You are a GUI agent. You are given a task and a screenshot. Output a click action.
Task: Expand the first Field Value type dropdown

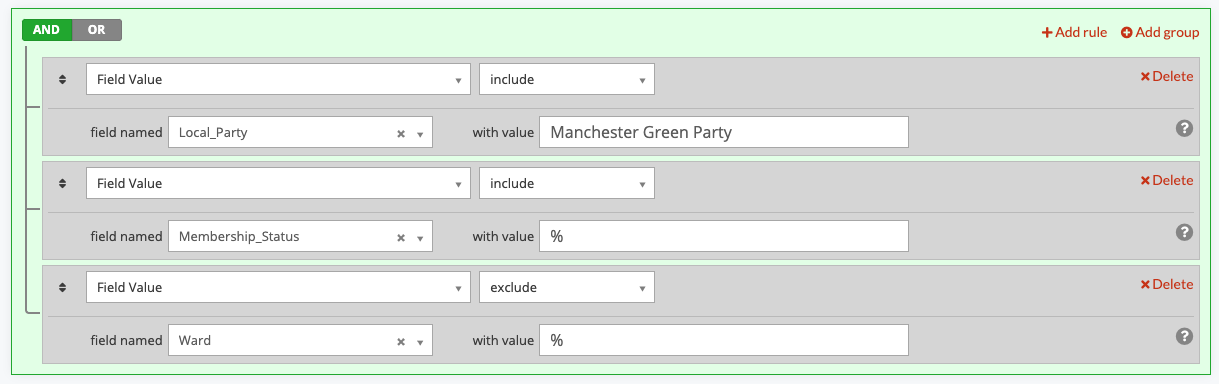278,79
